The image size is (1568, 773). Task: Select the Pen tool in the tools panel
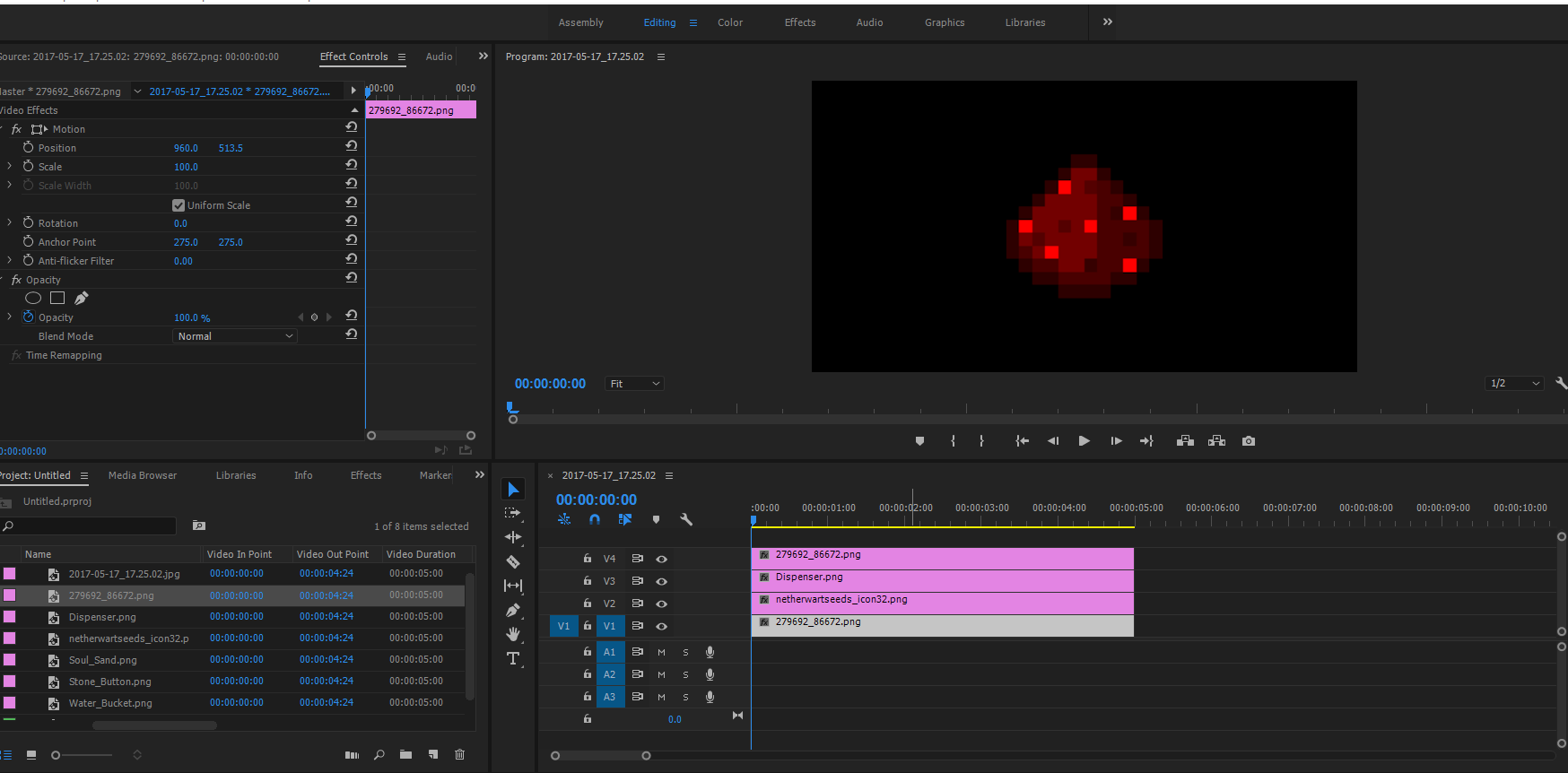click(513, 610)
